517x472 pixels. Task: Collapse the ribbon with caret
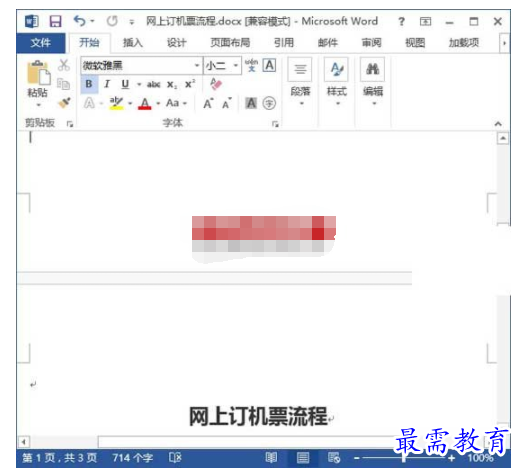(x=498, y=124)
